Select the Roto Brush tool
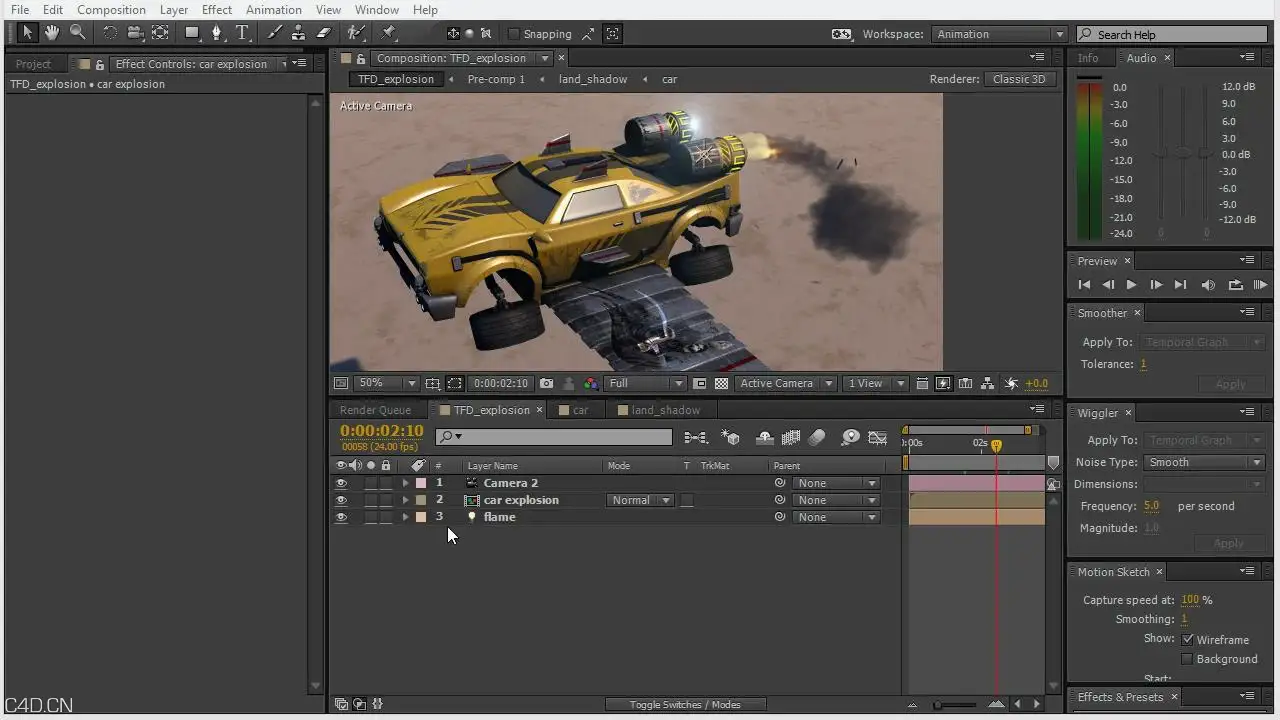This screenshot has width=1280, height=720. click(356, 33)
